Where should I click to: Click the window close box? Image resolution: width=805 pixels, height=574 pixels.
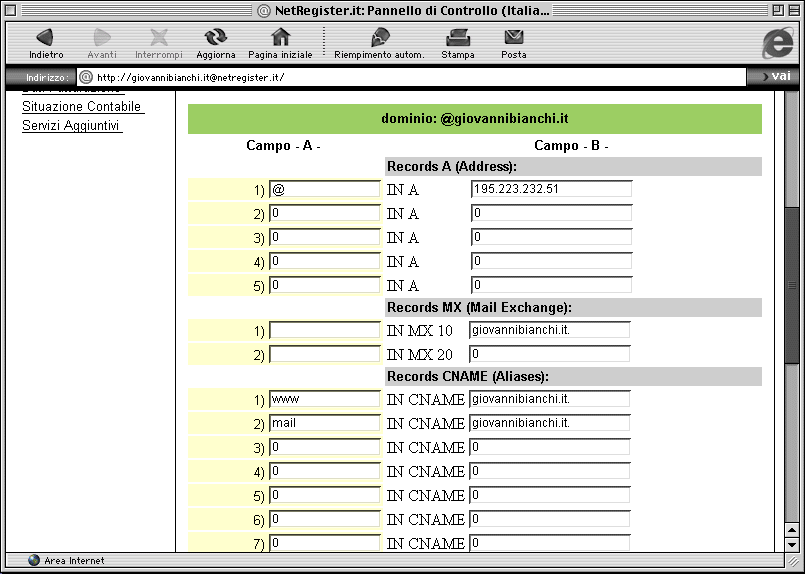tap(11, 10)
